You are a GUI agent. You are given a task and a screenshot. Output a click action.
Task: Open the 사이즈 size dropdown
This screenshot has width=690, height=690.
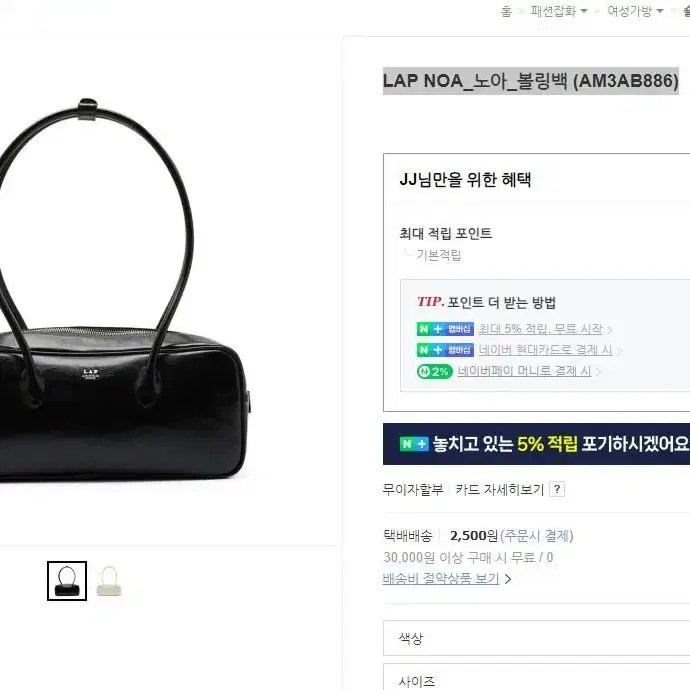536,678
